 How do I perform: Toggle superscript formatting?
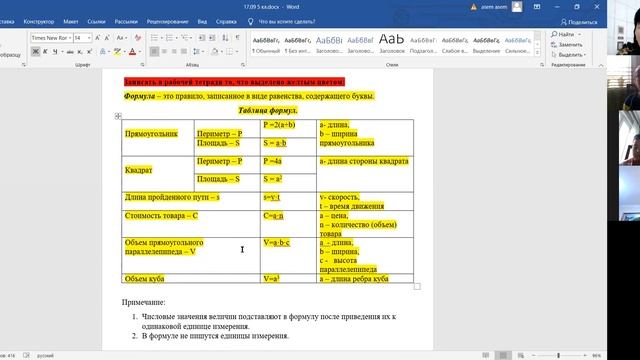[x=89, y=51]
